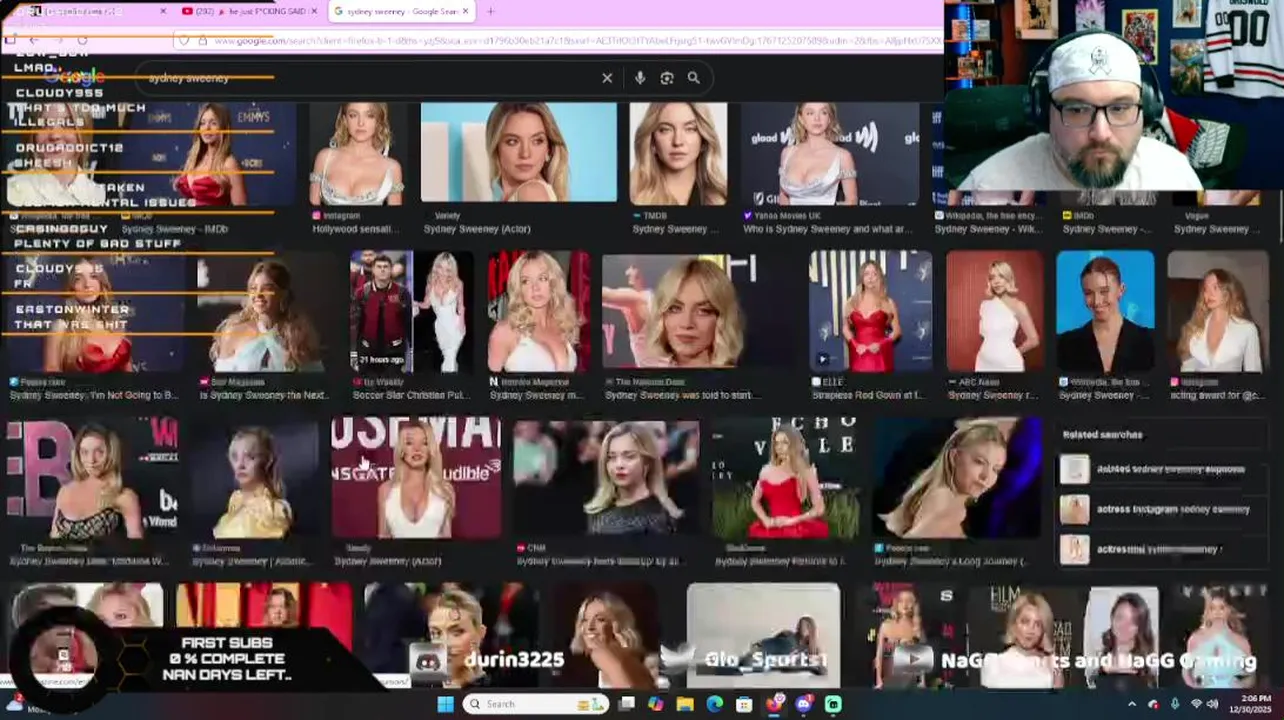Screen dimensions: 1284x720
Task: Open the Us Weekly 'Soccer Star Christian Pul...' image
Action: 412,311
